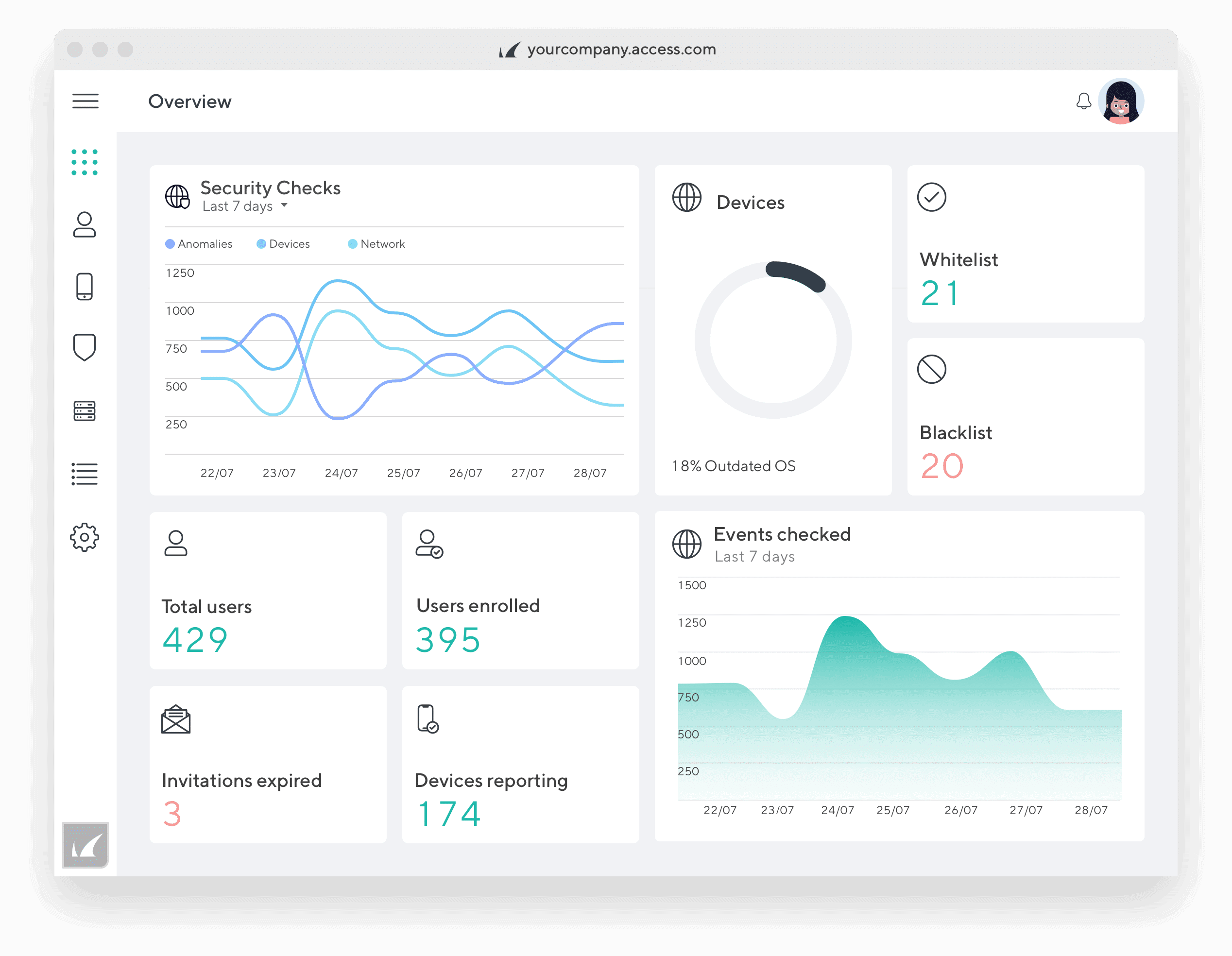Click the Invitations expired label

(241, 781)
